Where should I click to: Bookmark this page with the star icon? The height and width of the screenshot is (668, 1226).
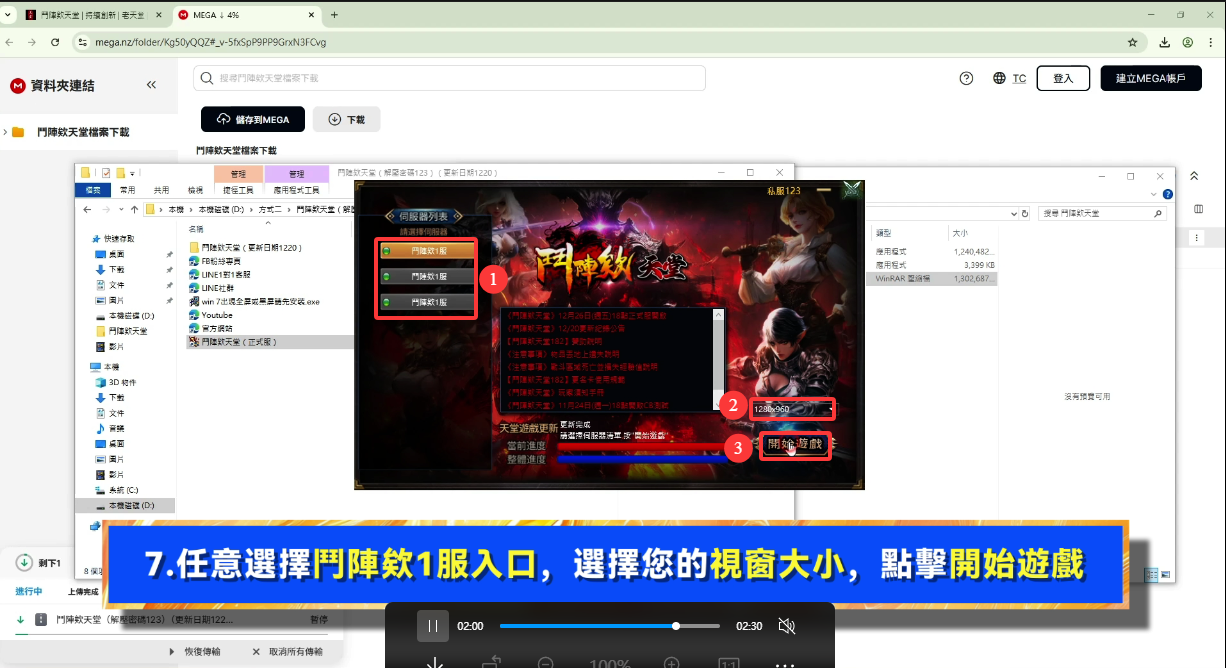1132,42
